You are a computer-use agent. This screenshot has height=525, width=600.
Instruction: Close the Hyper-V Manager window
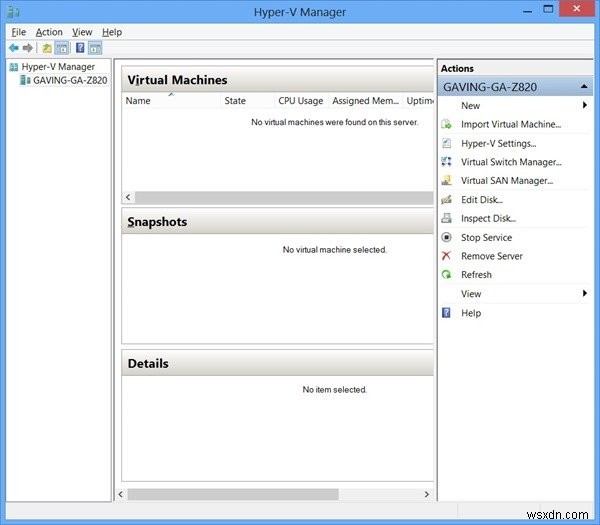point(577,8)
